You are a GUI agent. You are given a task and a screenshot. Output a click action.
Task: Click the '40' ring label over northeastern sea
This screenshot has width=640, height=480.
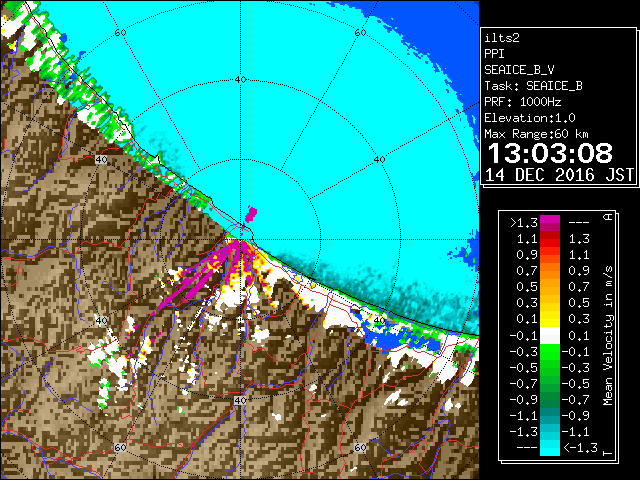click(x=379, y=160)
